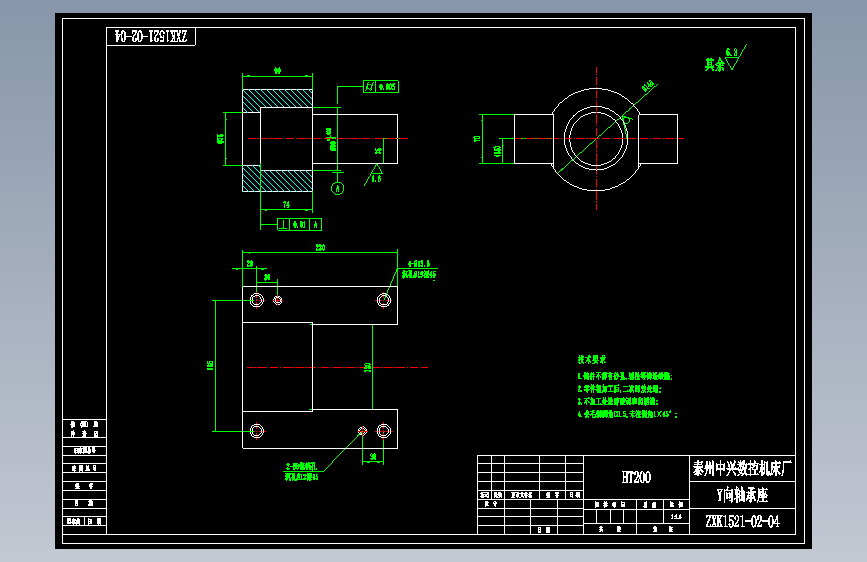Select the first technical requirement line
The image size is (867, 562).
(x=625, y=376)
